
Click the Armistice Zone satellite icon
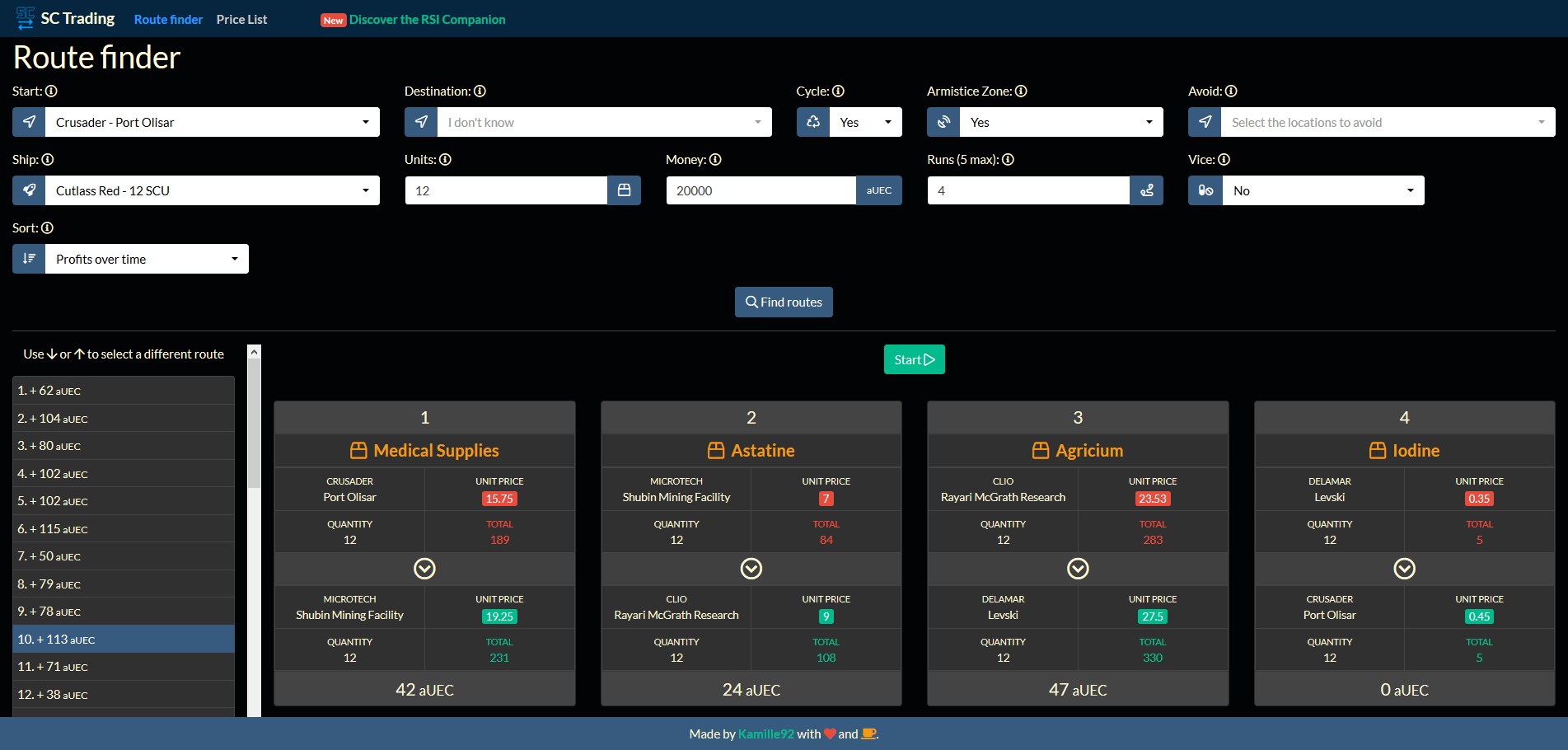click(943, 122)
